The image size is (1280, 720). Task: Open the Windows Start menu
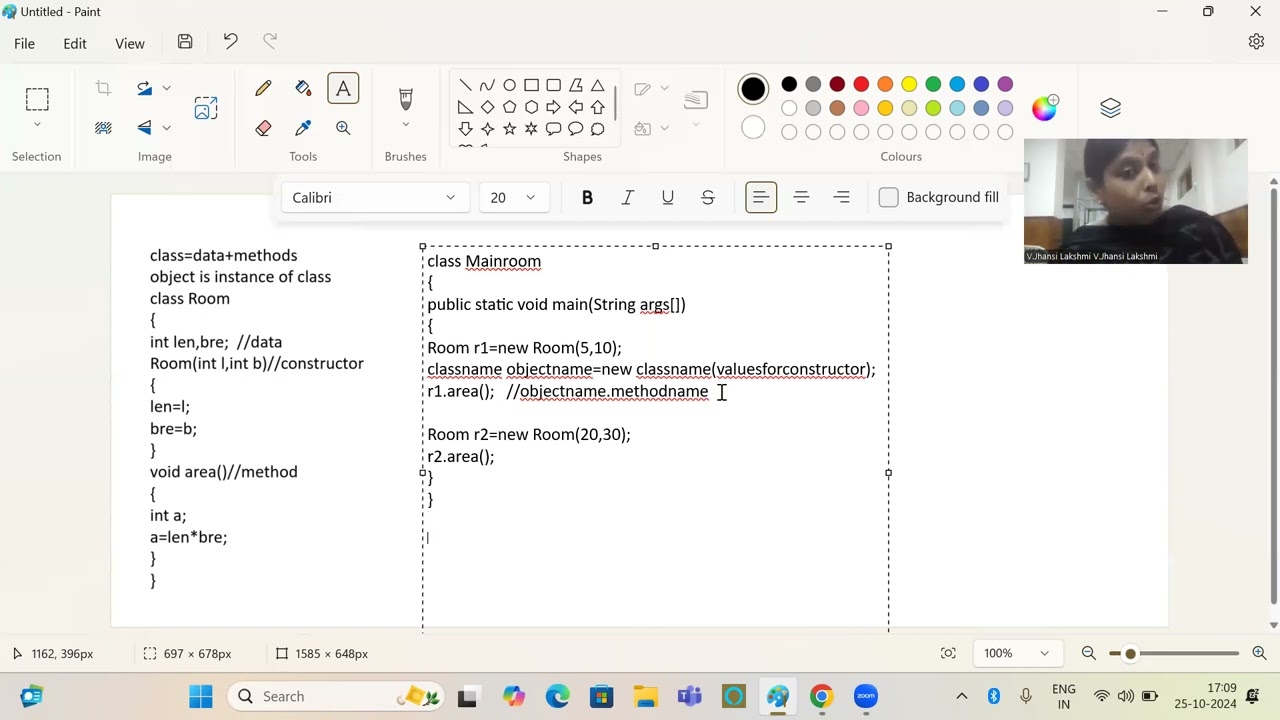(201, 696)
